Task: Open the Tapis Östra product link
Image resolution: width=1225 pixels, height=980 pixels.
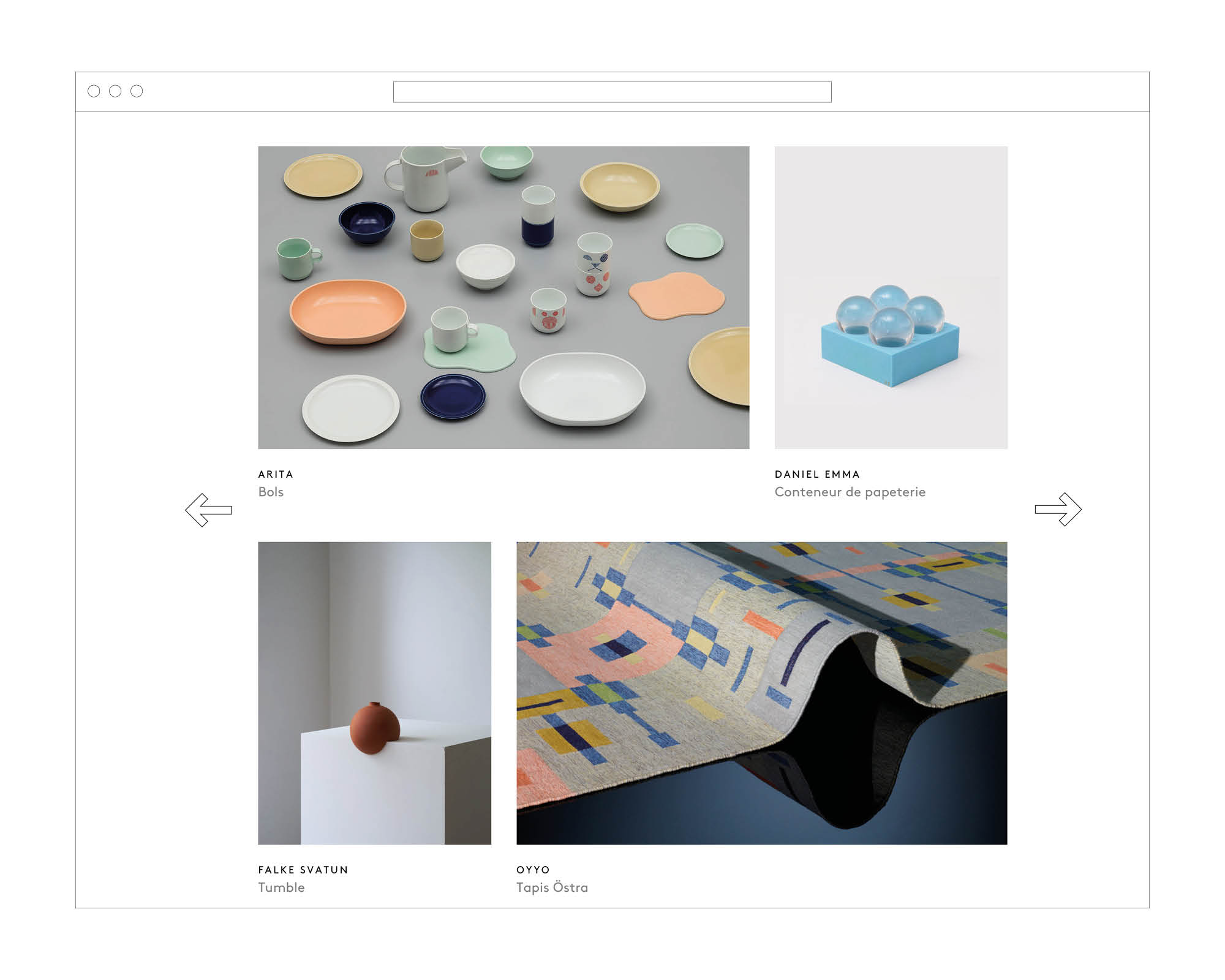Action: tap(552, 888)
